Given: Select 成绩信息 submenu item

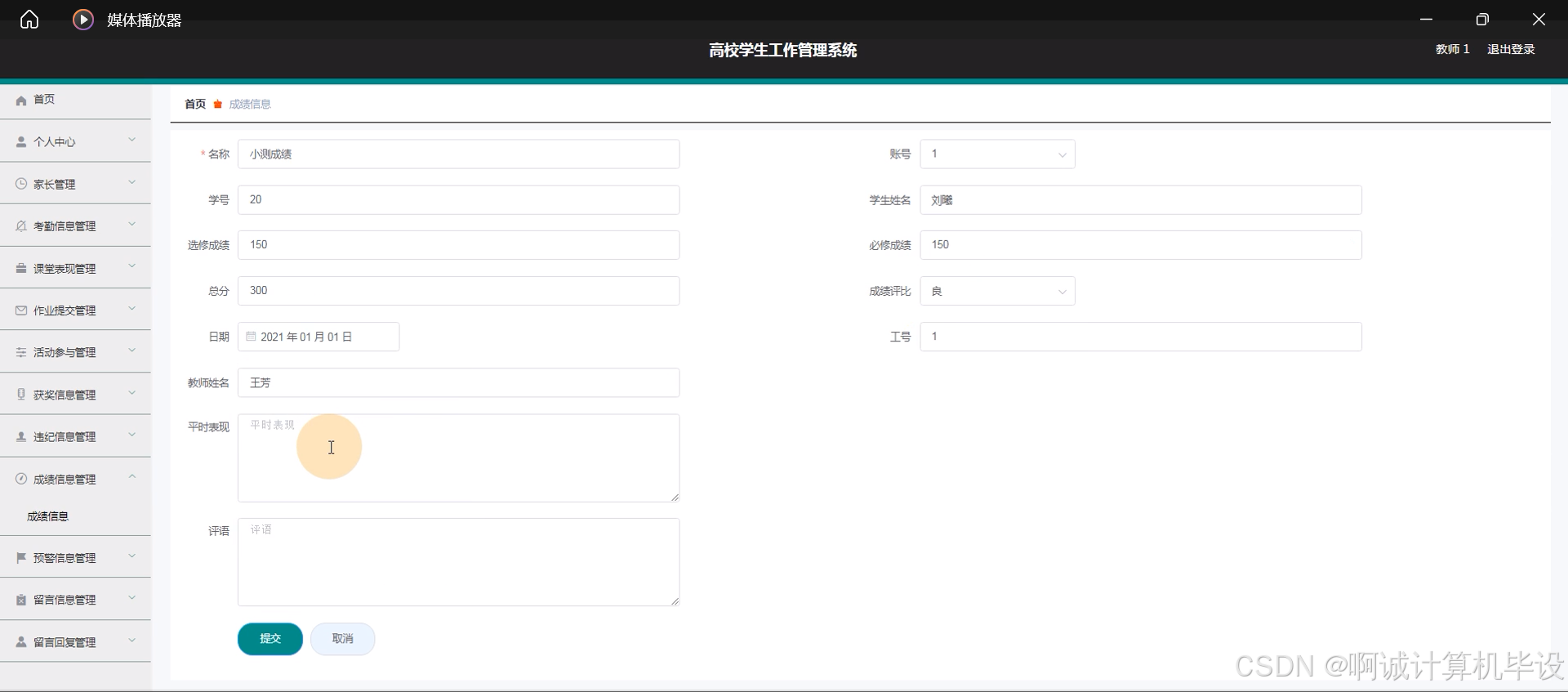Looking at the screenshot, I should click(x=75, y=516).
